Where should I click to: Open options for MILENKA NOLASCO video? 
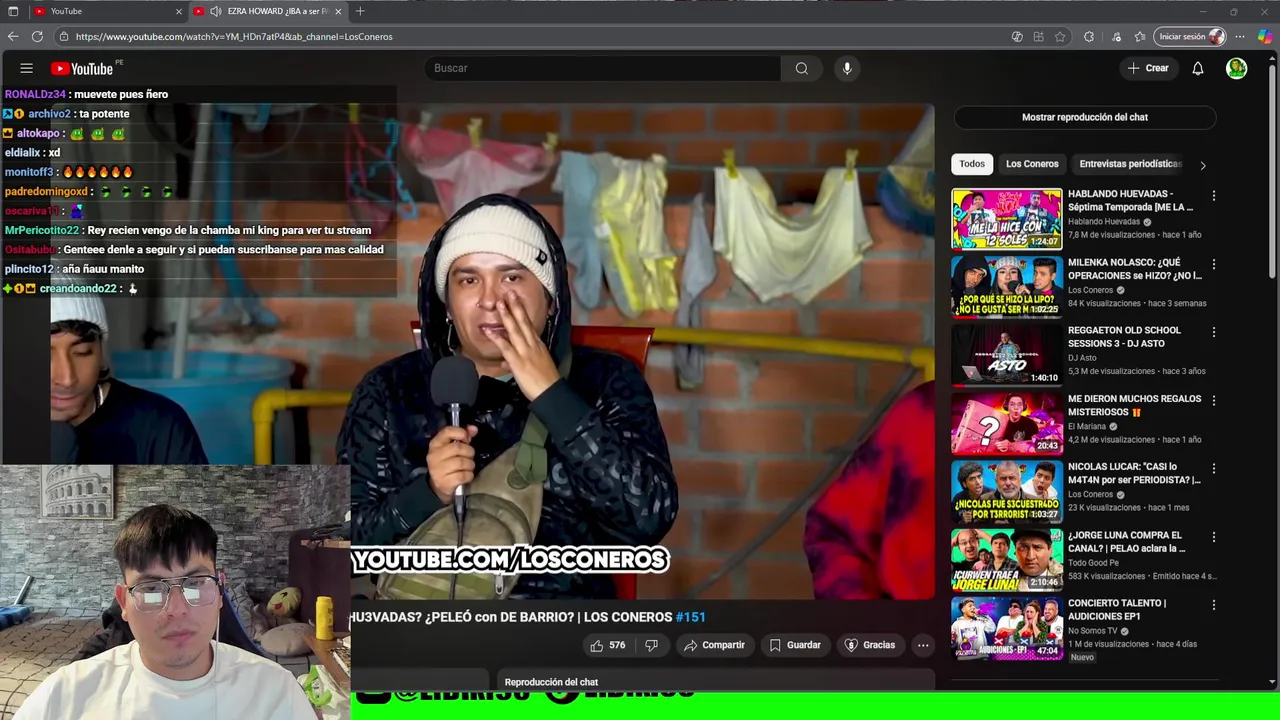pos(1214,264)
